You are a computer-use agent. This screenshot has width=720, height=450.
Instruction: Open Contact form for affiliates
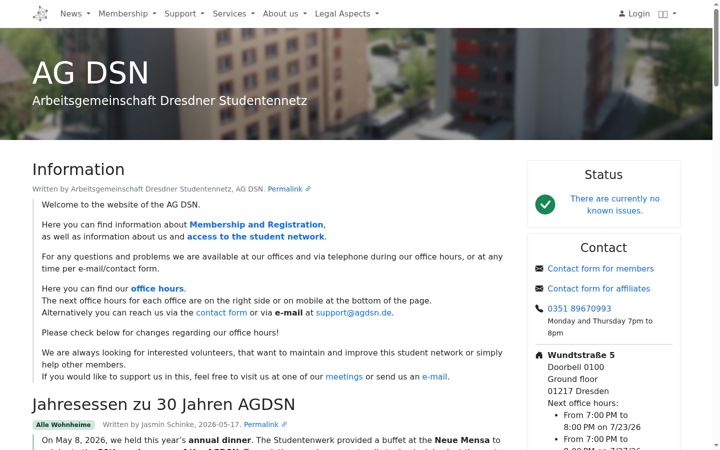[599, 288]
